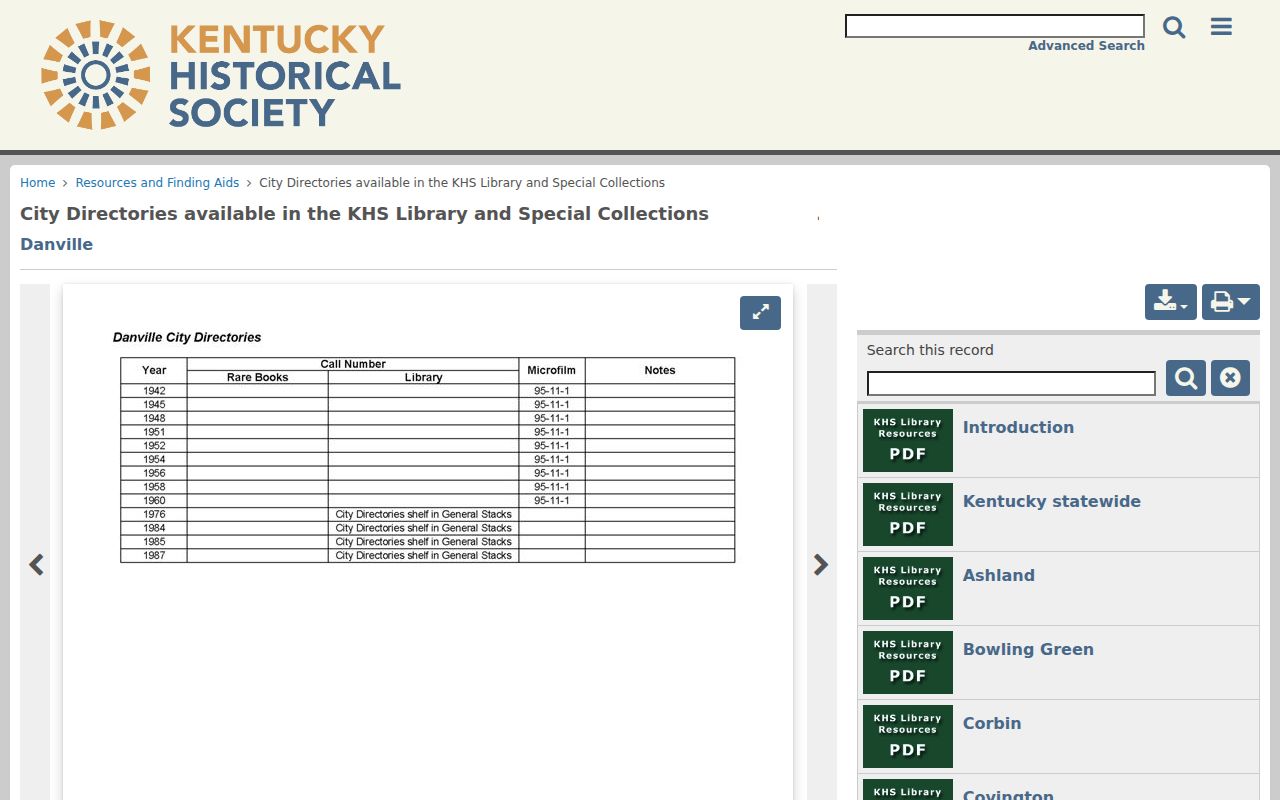
Task: Open the hamburger main menu
Action: click(x=1221, y=27)
